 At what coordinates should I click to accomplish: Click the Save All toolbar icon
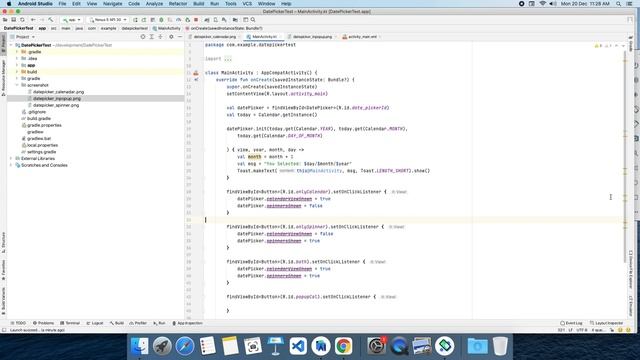tap(13, 20)
